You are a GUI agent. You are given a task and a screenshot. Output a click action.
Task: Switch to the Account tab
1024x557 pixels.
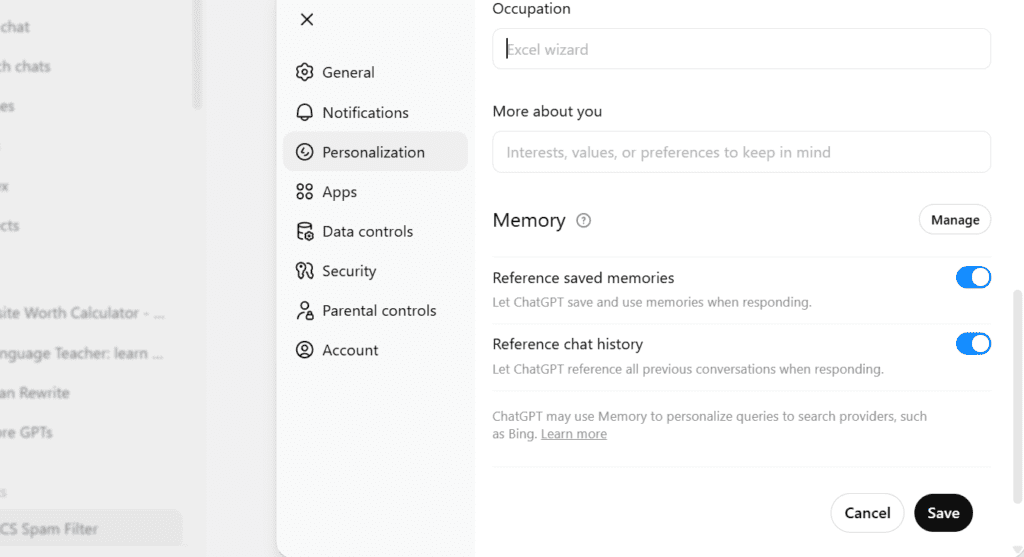376,350
